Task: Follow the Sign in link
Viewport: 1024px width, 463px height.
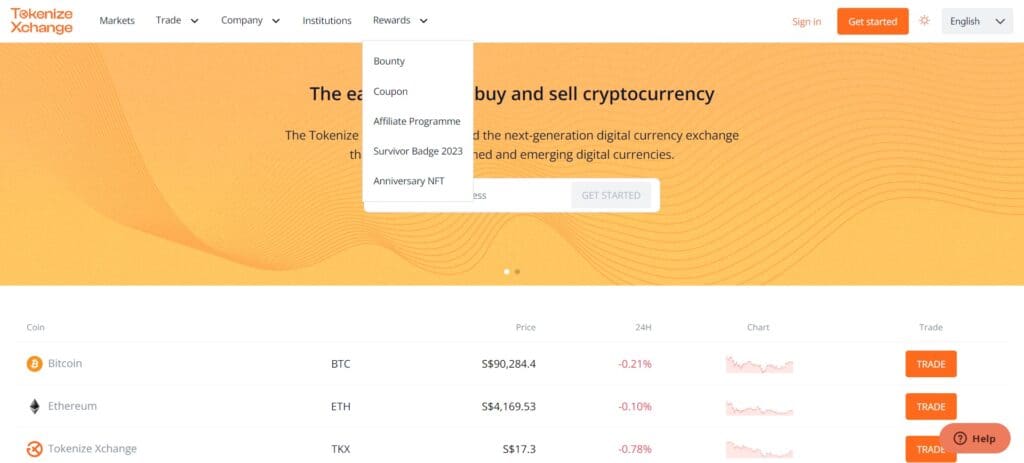Action: pos(807,22)
